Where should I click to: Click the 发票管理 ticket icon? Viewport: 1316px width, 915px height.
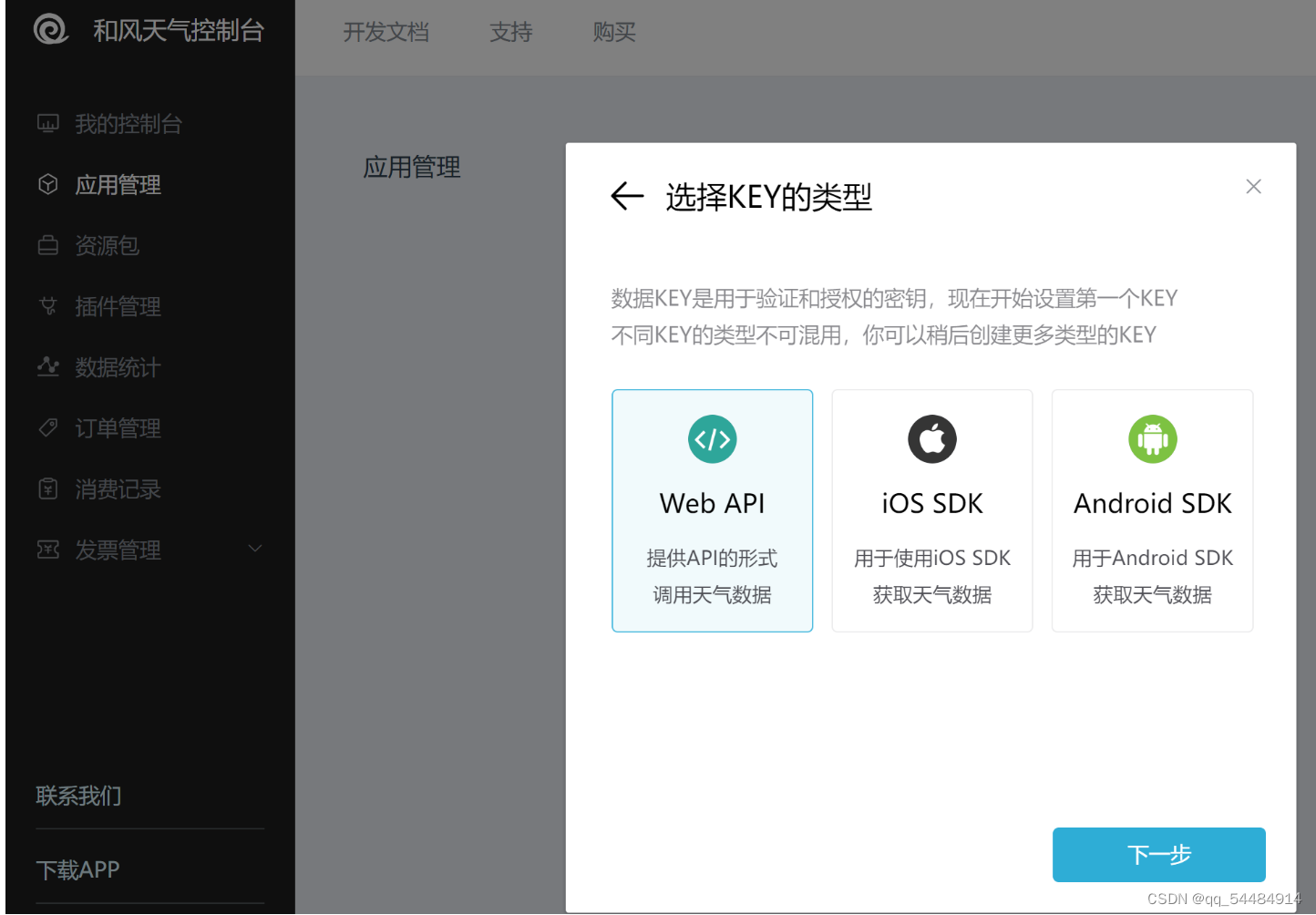[x=48, y=550]
